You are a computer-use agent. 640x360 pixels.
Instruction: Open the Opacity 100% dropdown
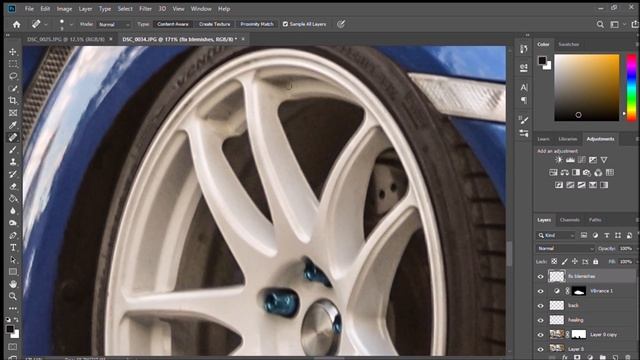coord(627,248)
